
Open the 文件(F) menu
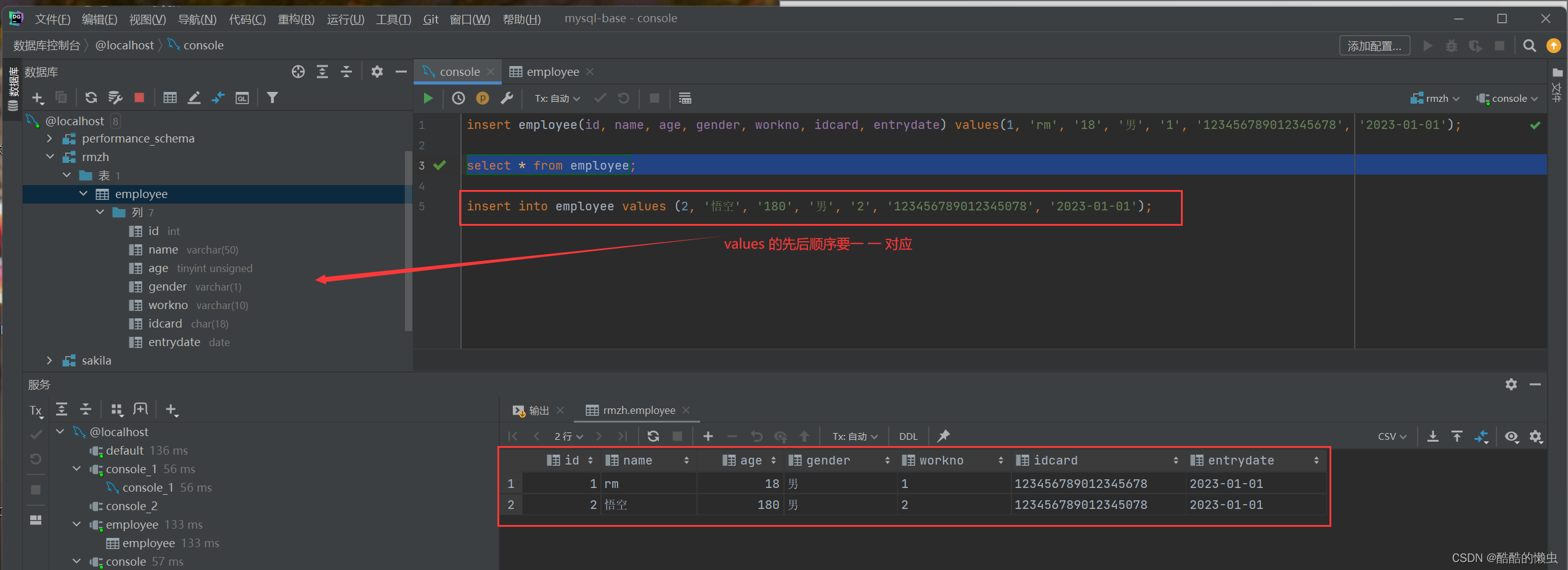pos(52,19)
